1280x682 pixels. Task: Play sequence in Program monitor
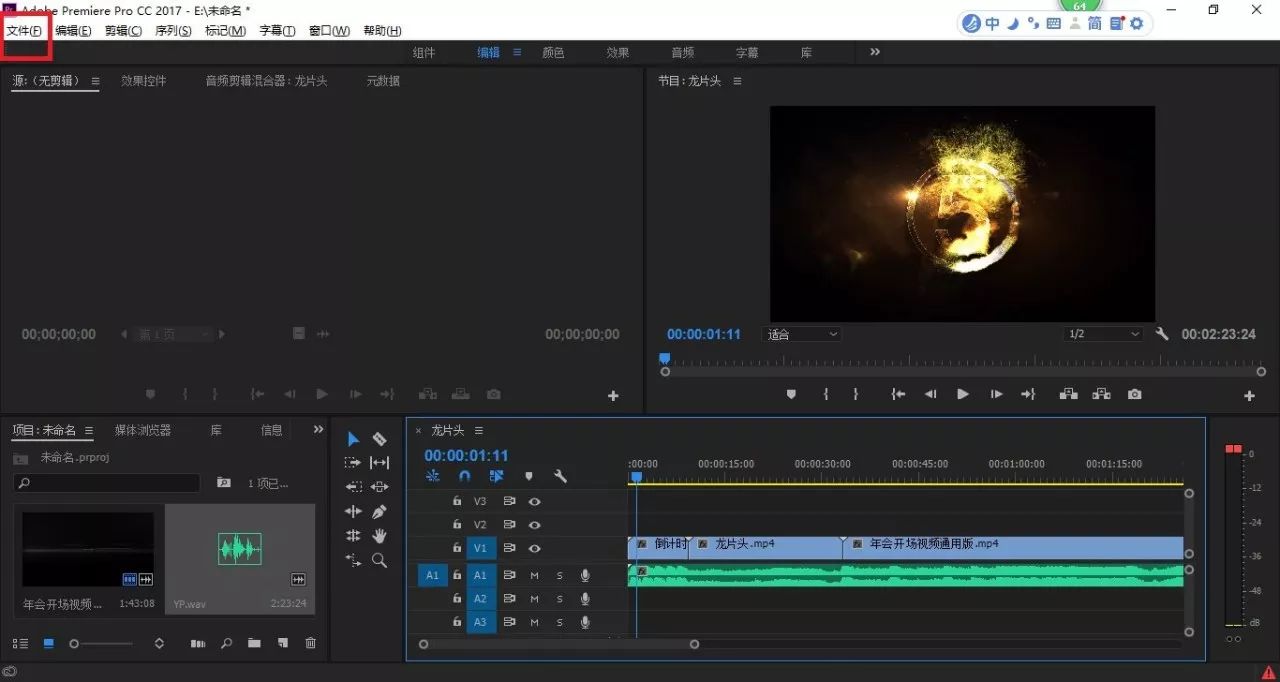click(x=963, y=395)
